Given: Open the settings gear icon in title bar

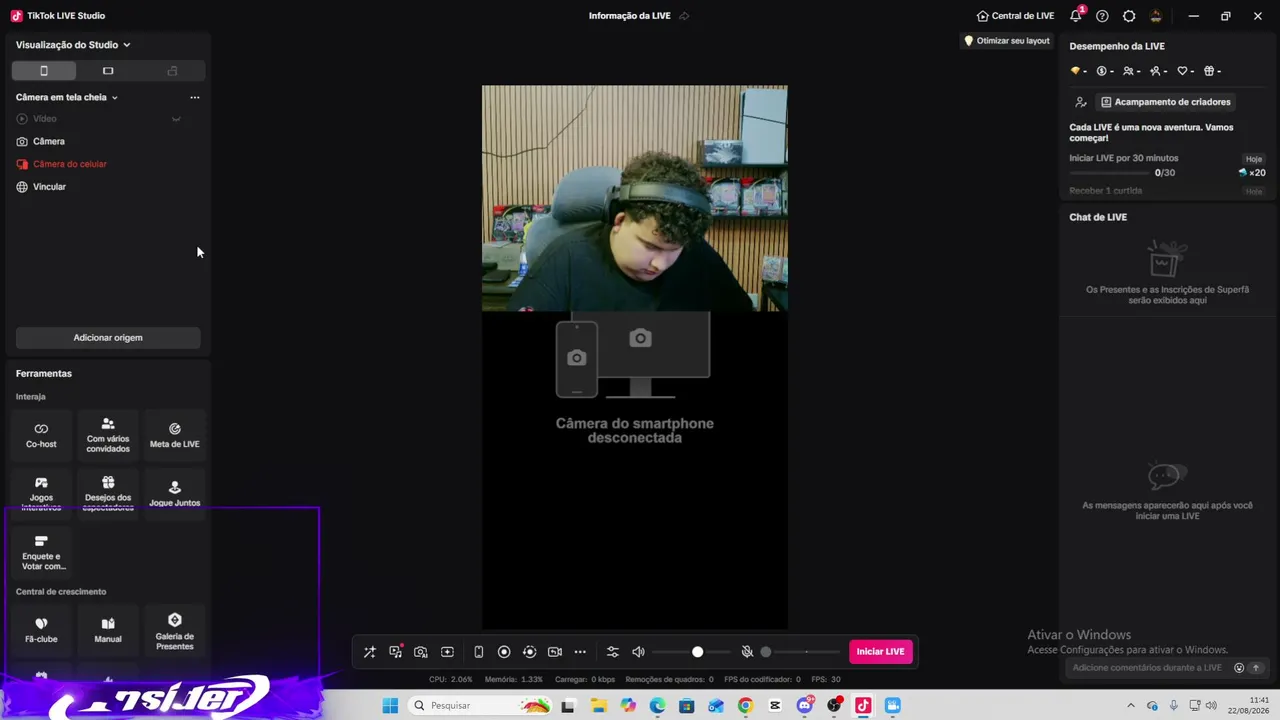Looking at the screenshot, I should [1129, 16].
